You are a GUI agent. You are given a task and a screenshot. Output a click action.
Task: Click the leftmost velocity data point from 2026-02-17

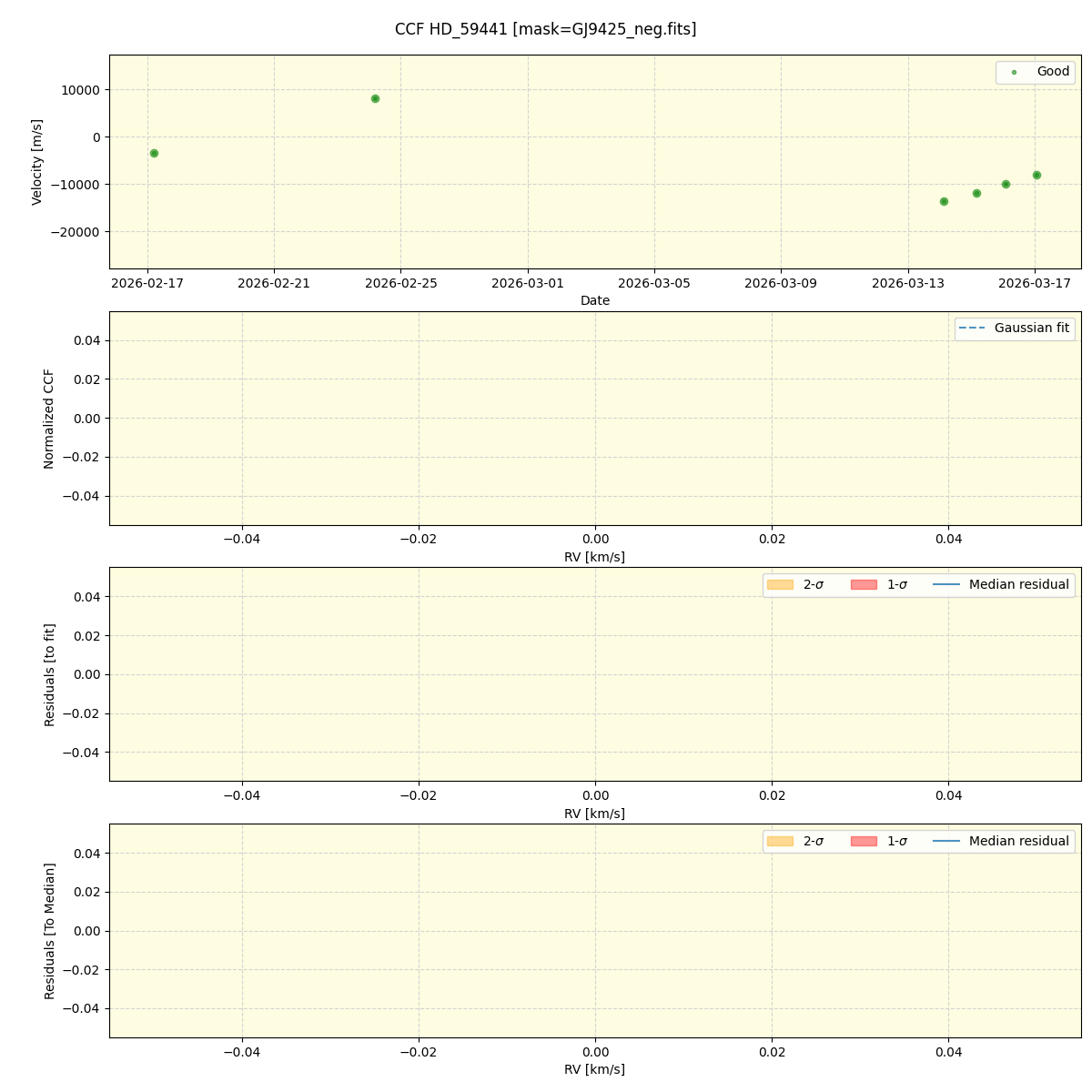(153, 153)
